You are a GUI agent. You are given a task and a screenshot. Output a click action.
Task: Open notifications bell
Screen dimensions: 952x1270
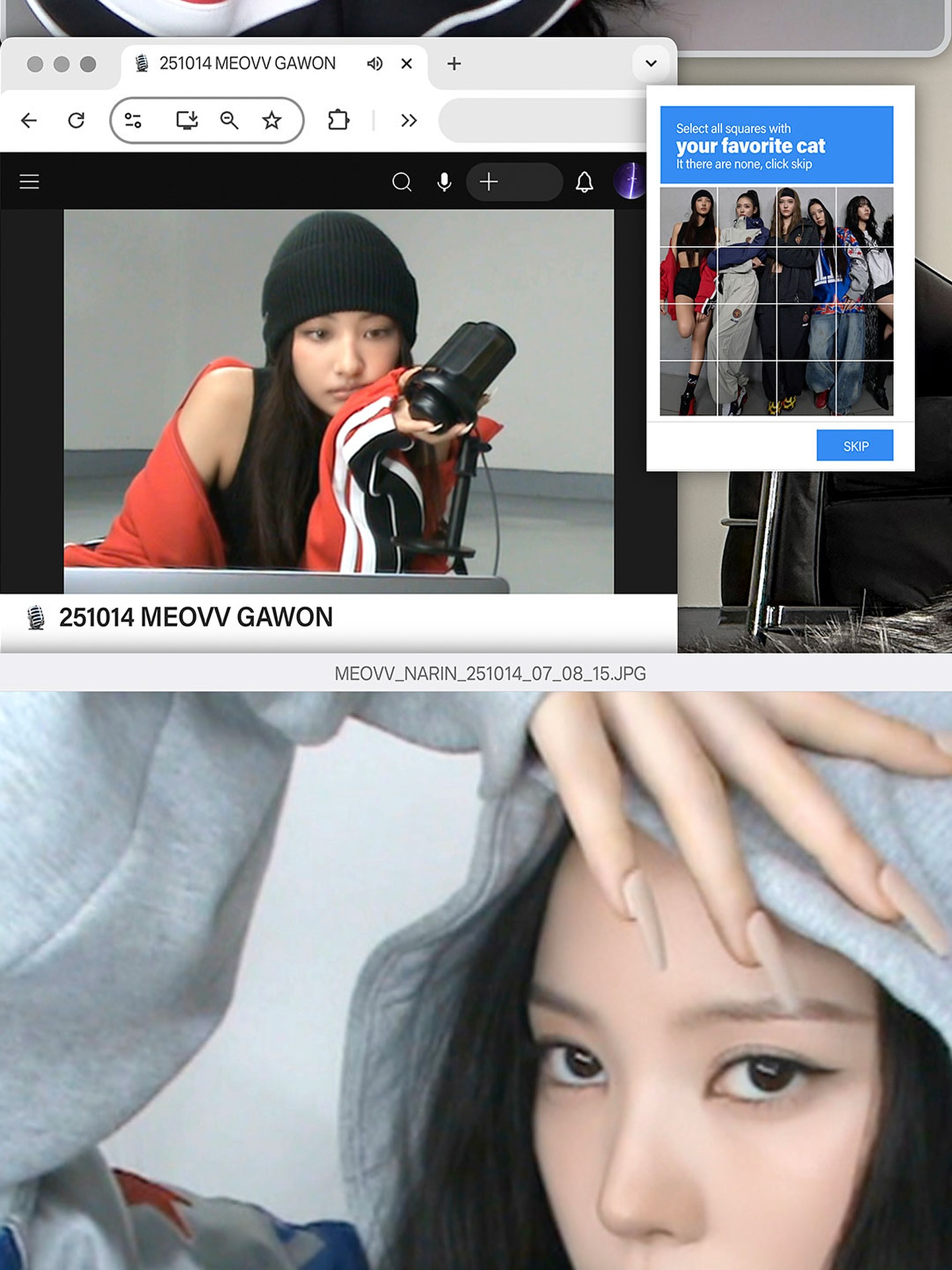(x=584, y=182)
